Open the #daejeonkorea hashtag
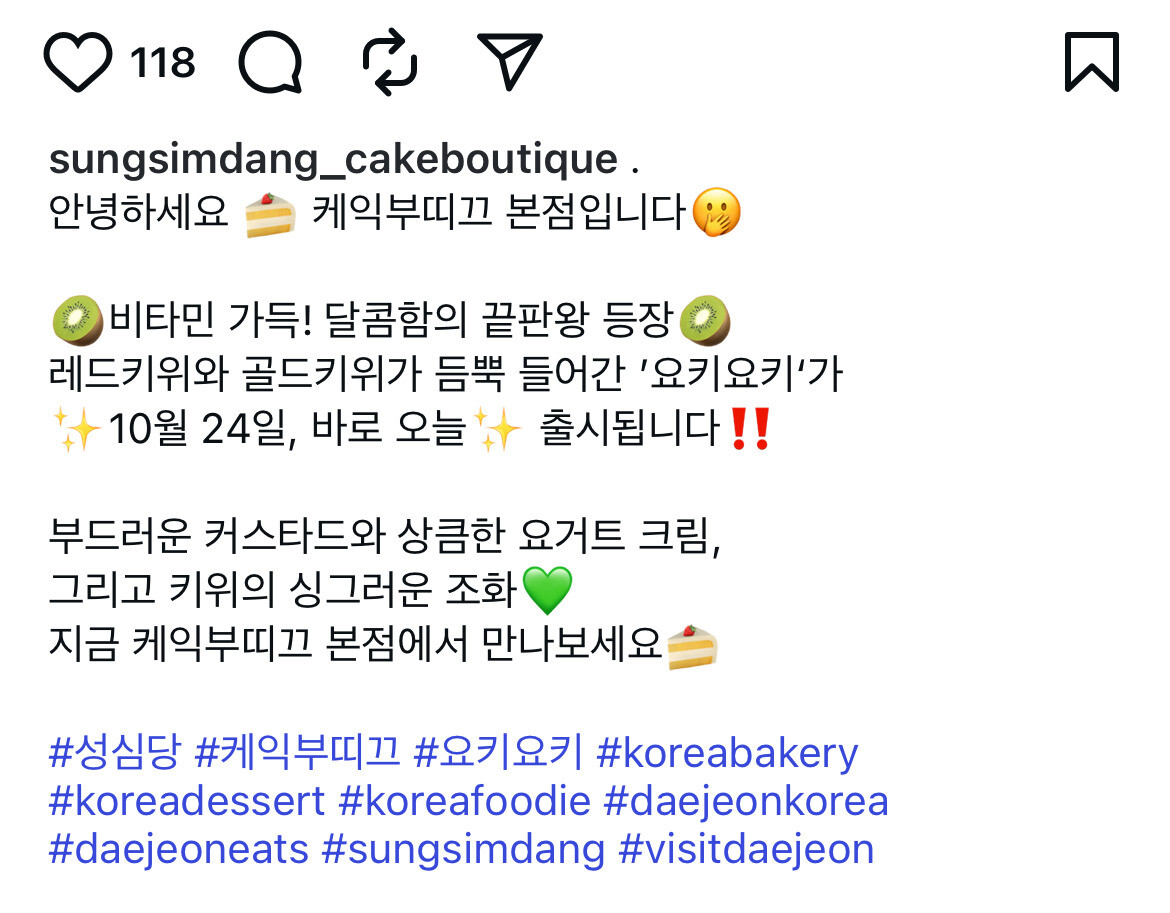Viewport: 1170px width, 913px height. pos(746,803)
